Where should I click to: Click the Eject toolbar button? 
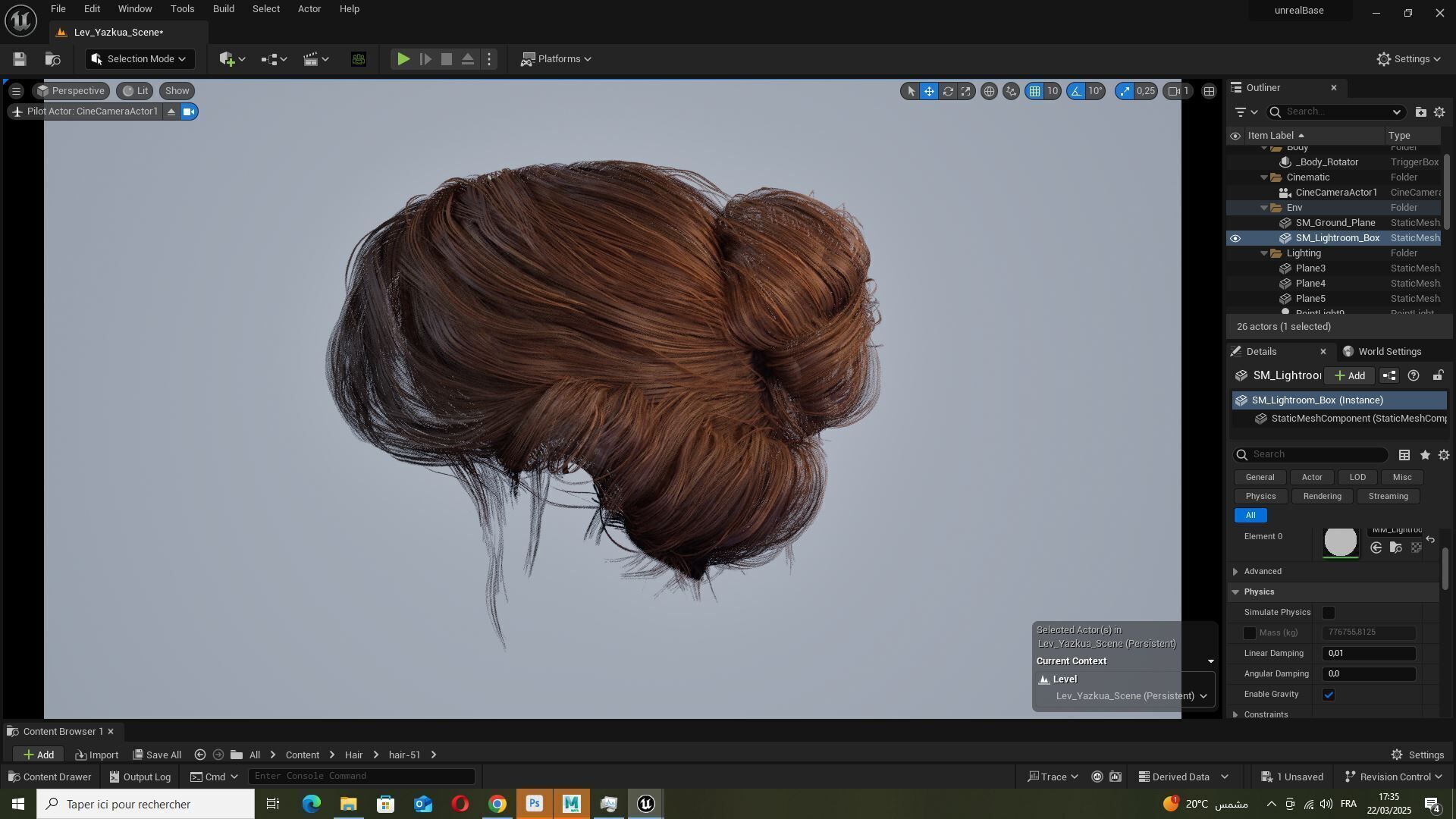[x=468, y=59]
